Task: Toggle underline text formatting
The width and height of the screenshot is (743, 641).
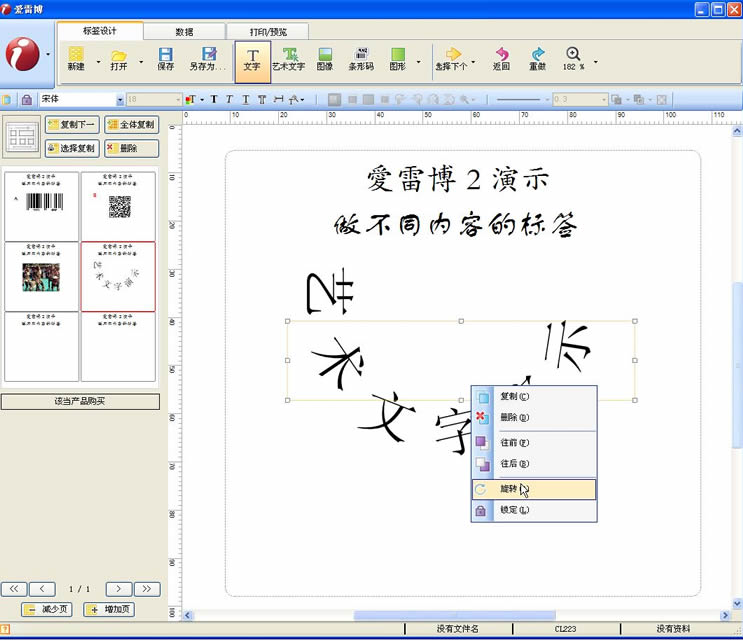Action: point(245,99)
